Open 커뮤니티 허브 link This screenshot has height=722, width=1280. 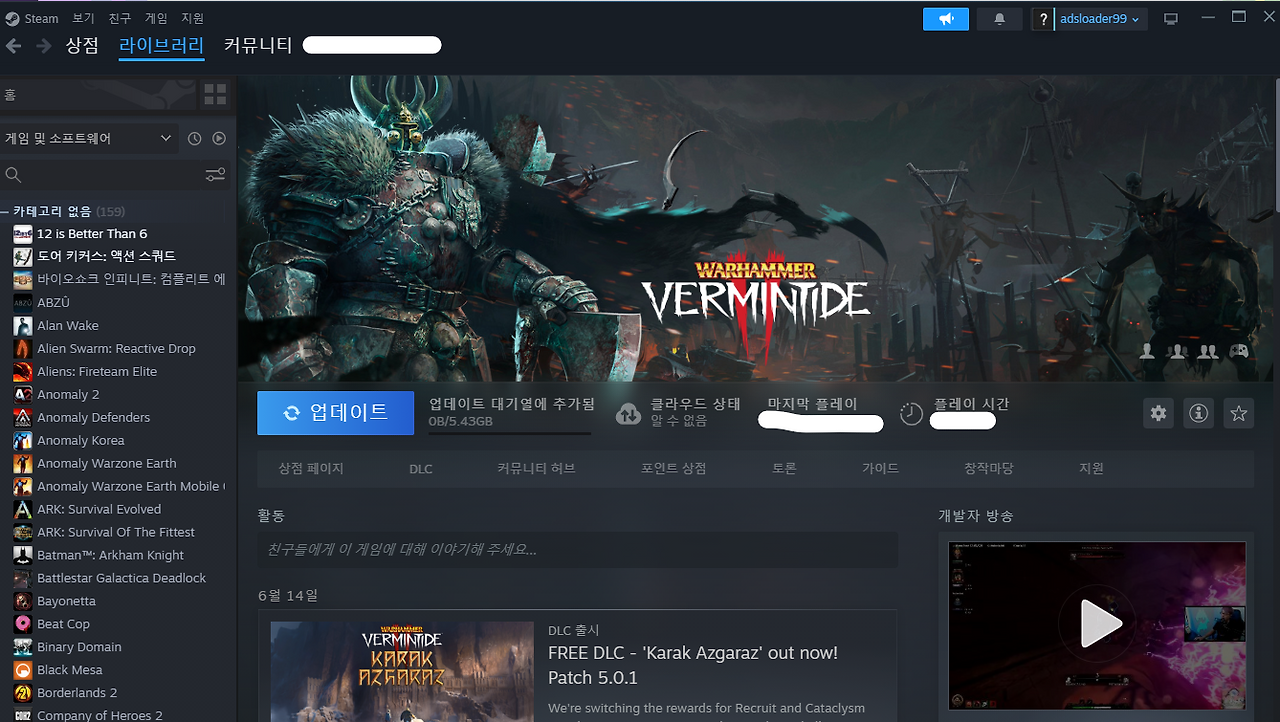(536, 468)
